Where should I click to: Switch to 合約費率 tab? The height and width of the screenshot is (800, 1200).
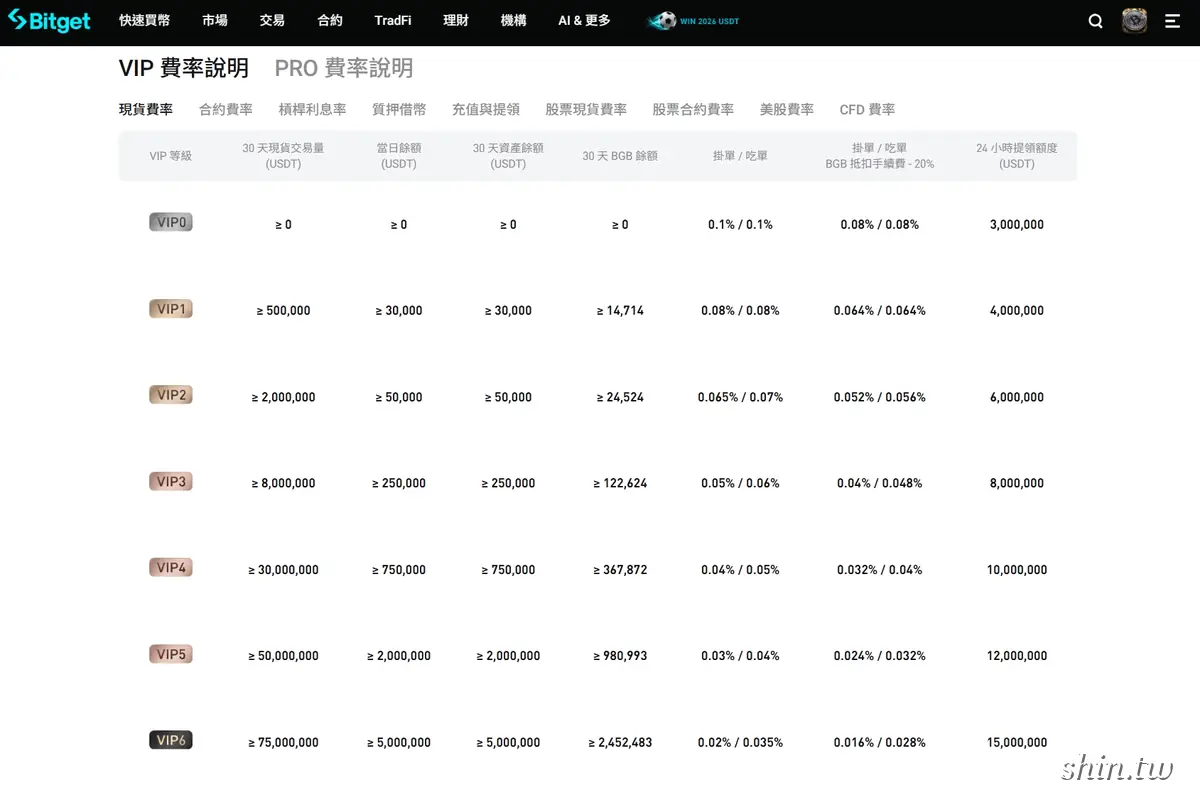226,110
